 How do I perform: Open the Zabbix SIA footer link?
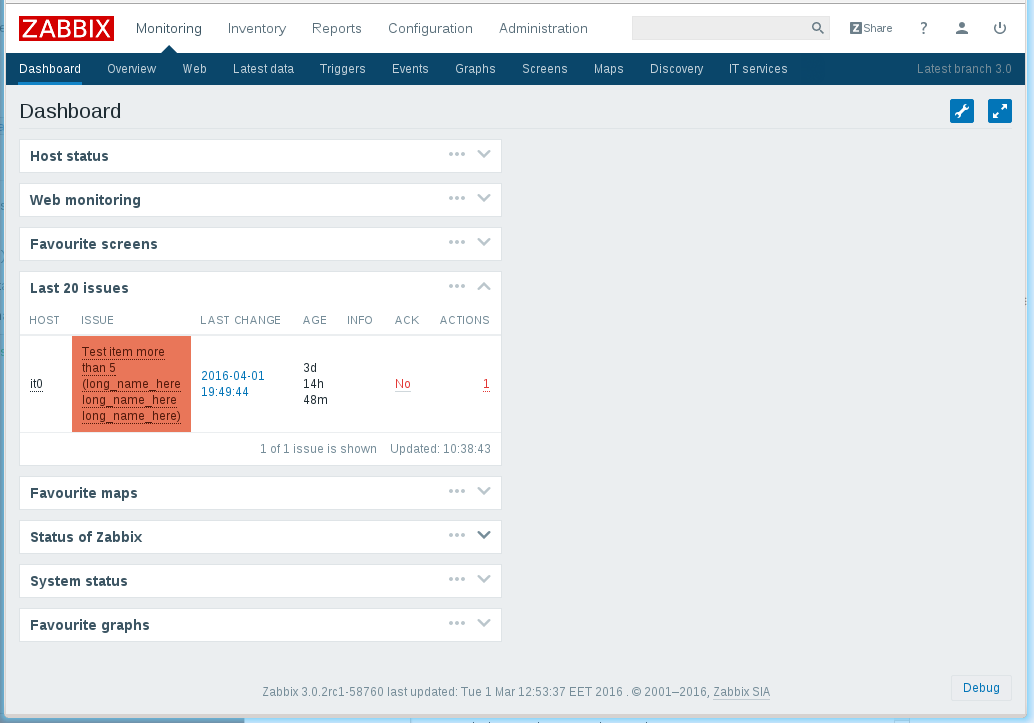[741, 692]
